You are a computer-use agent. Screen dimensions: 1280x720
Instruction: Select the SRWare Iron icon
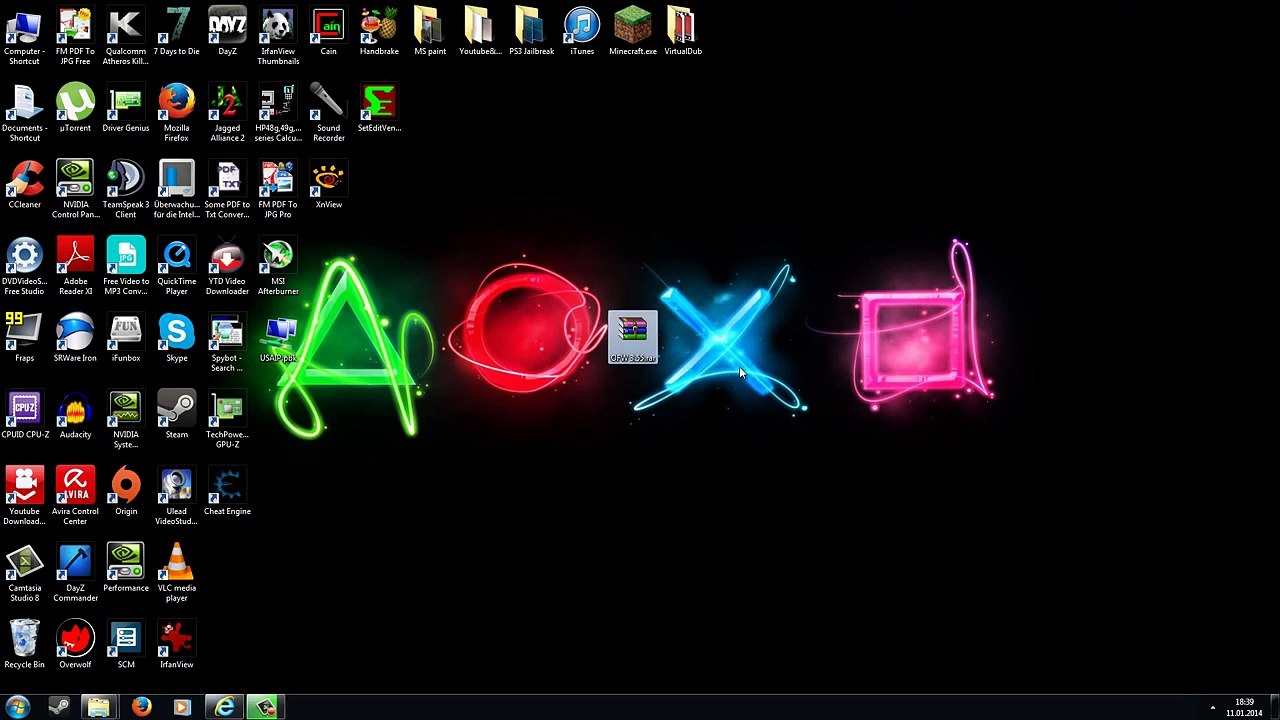tap(75, 338)
